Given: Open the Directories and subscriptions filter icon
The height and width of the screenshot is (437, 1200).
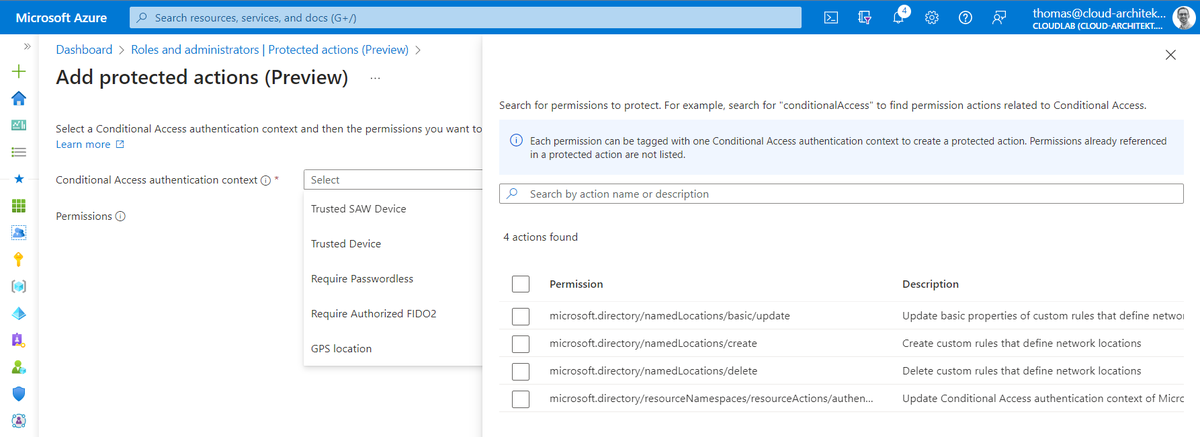Looking at the screenshot, I should click(865, 18).
